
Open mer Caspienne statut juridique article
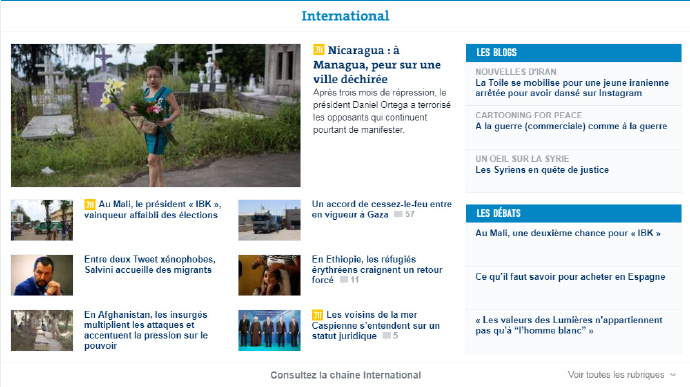(x=375, y=325)
